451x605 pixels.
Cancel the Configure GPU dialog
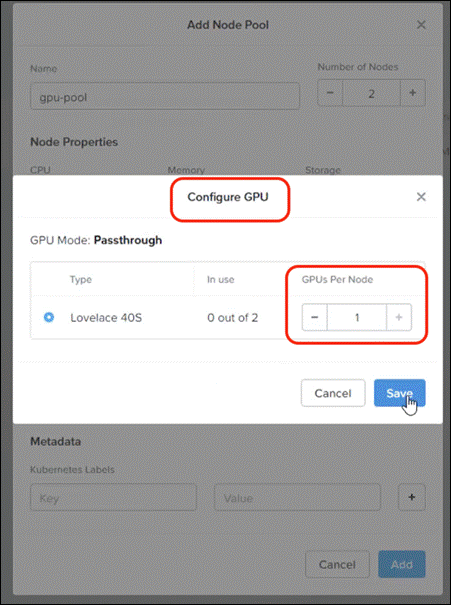[333, 393]
